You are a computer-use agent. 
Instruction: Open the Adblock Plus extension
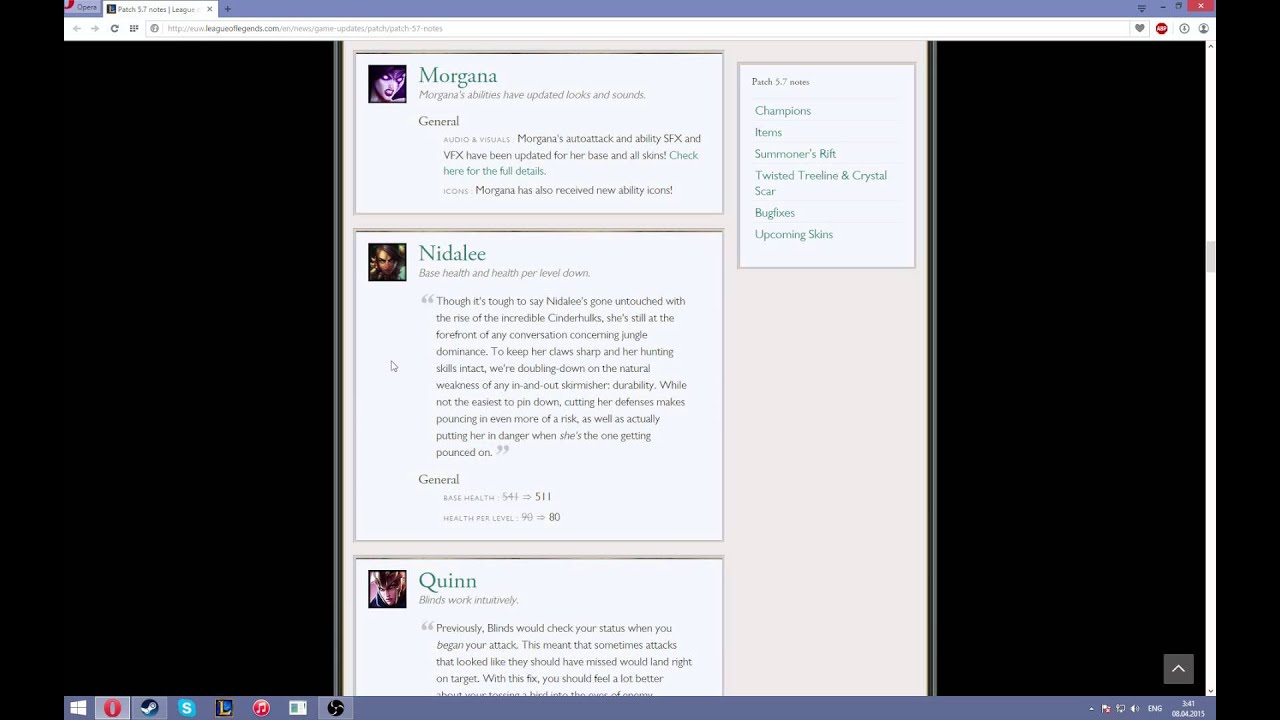tap(1161, 28)
